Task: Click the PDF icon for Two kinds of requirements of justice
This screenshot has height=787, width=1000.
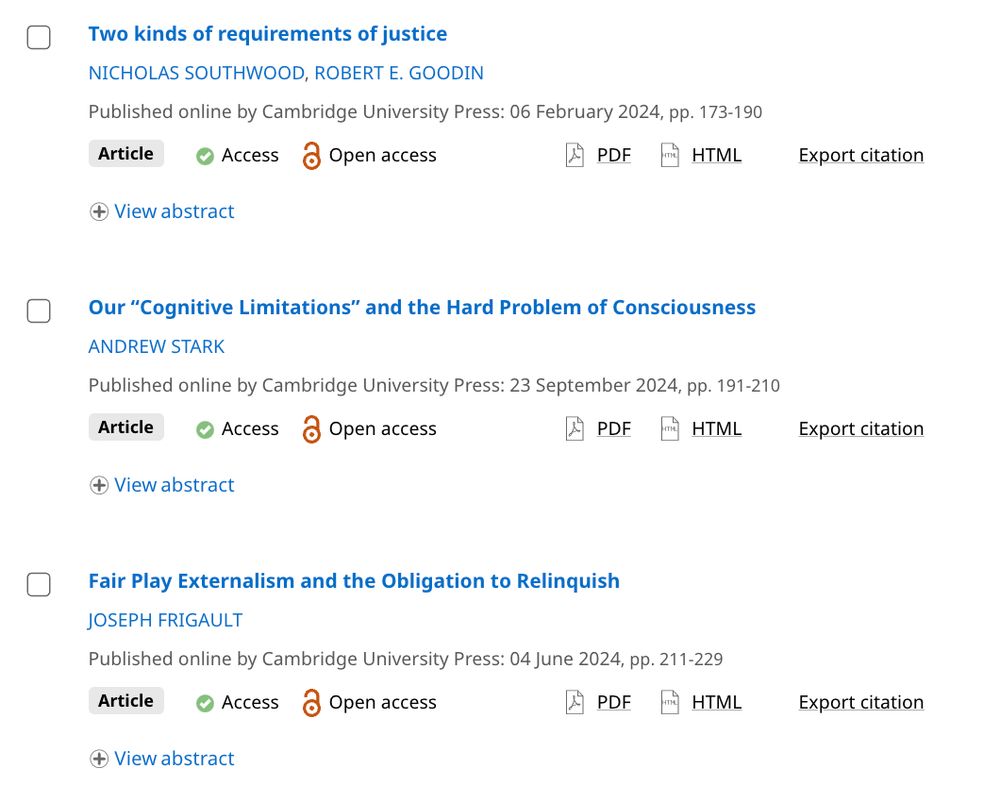Action: tap(575, 155)
